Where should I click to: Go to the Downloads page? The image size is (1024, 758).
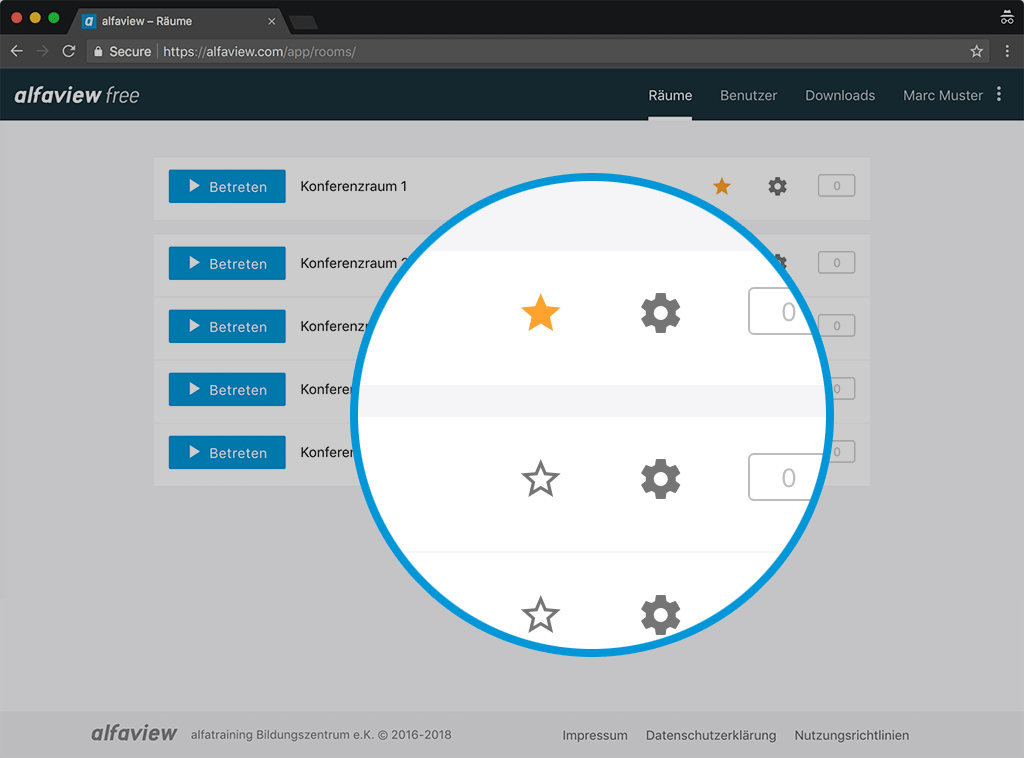(840, 95)
